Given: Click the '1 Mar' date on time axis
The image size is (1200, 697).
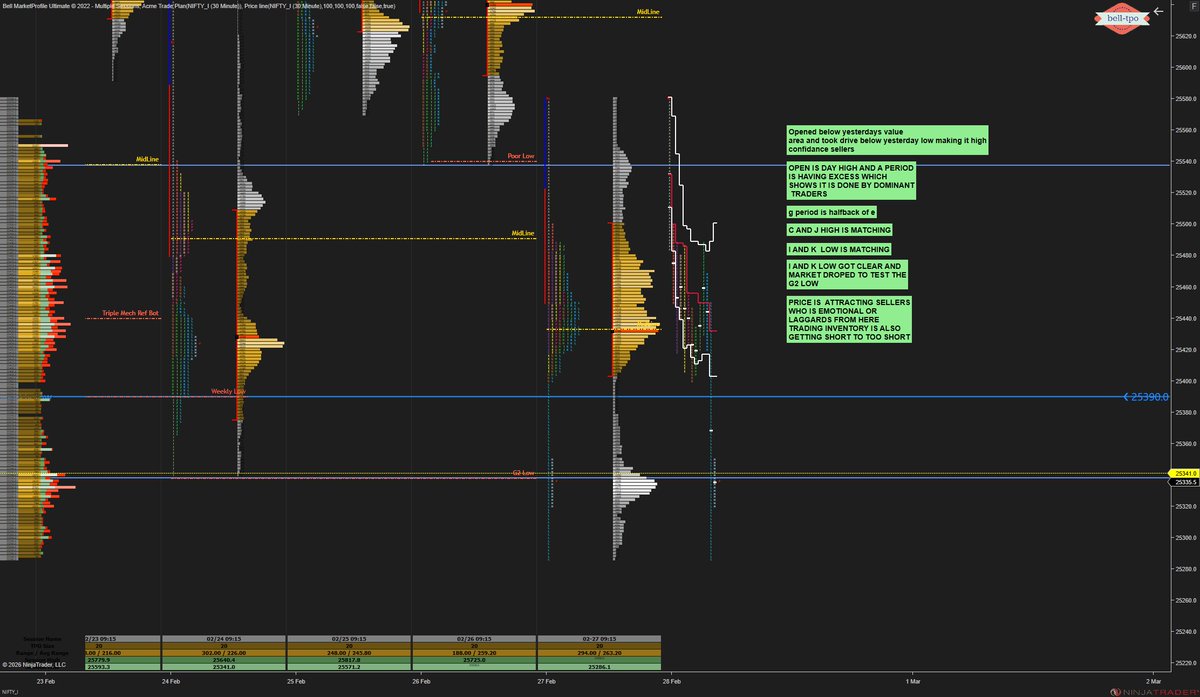Looking at the screenshot, I should coord(911,681).
